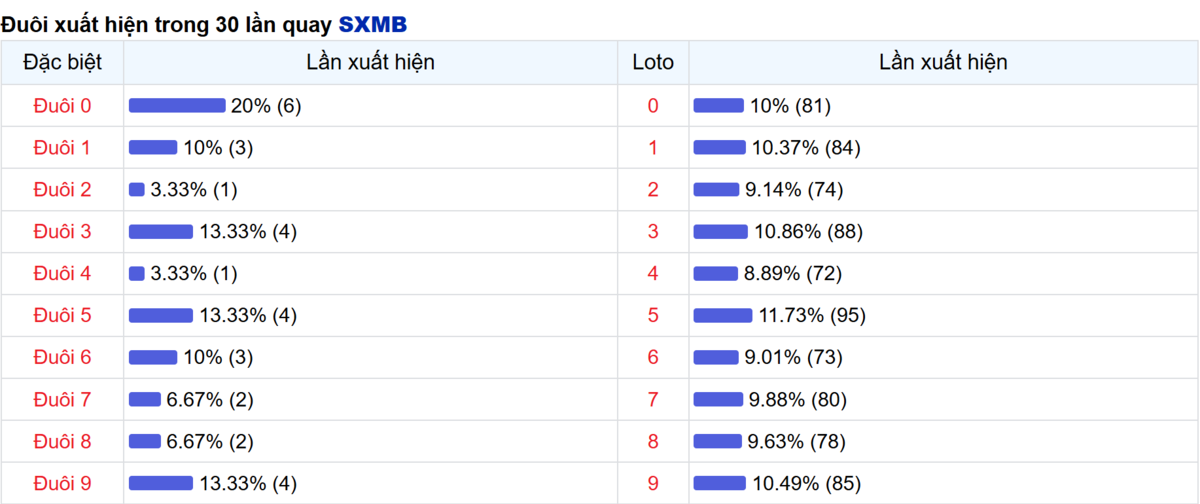This screenshot has width=1200, height=504.
Task: Click the Loto 9 bar showing 10.49%
Action: click(720, 484)
